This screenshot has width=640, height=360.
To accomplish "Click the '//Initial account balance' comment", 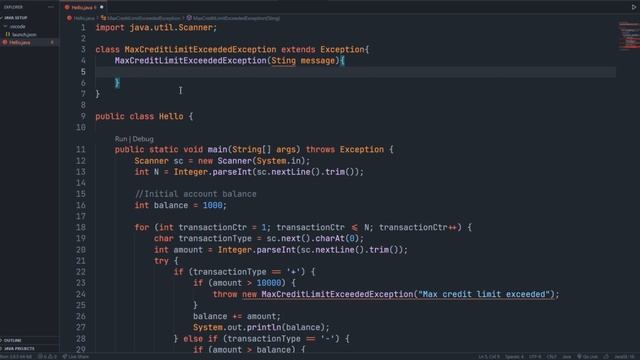I will click(196, 194).
